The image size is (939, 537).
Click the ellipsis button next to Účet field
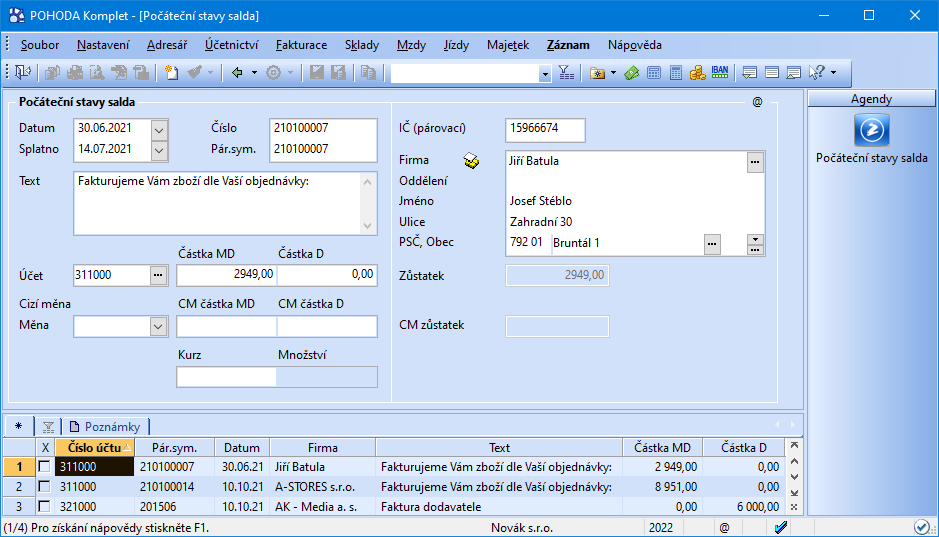tap(158, 275)
